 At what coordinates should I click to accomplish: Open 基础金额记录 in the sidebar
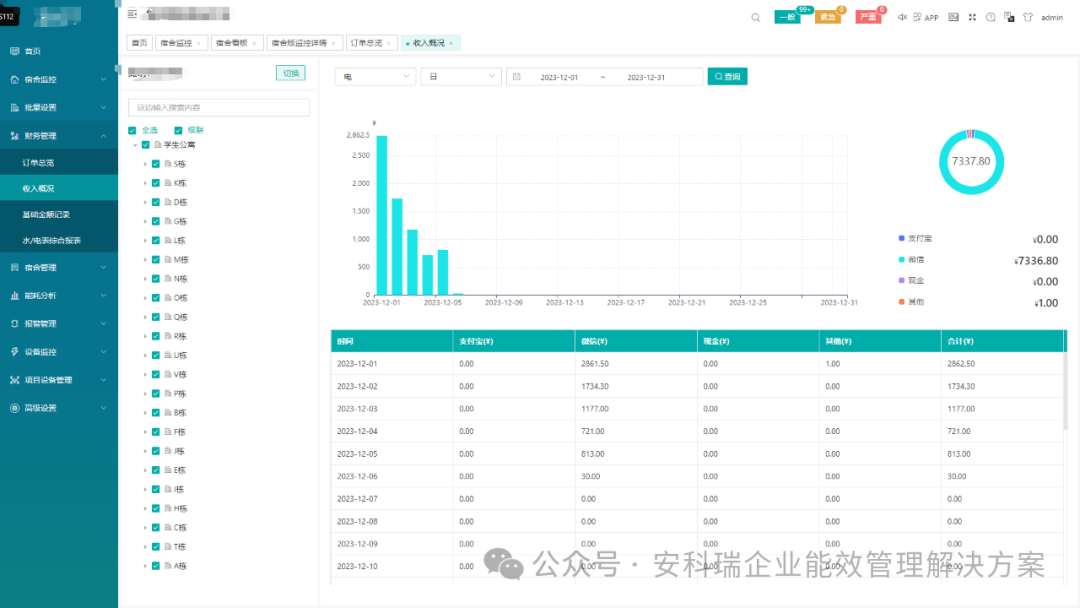click(x=59, y=214)
